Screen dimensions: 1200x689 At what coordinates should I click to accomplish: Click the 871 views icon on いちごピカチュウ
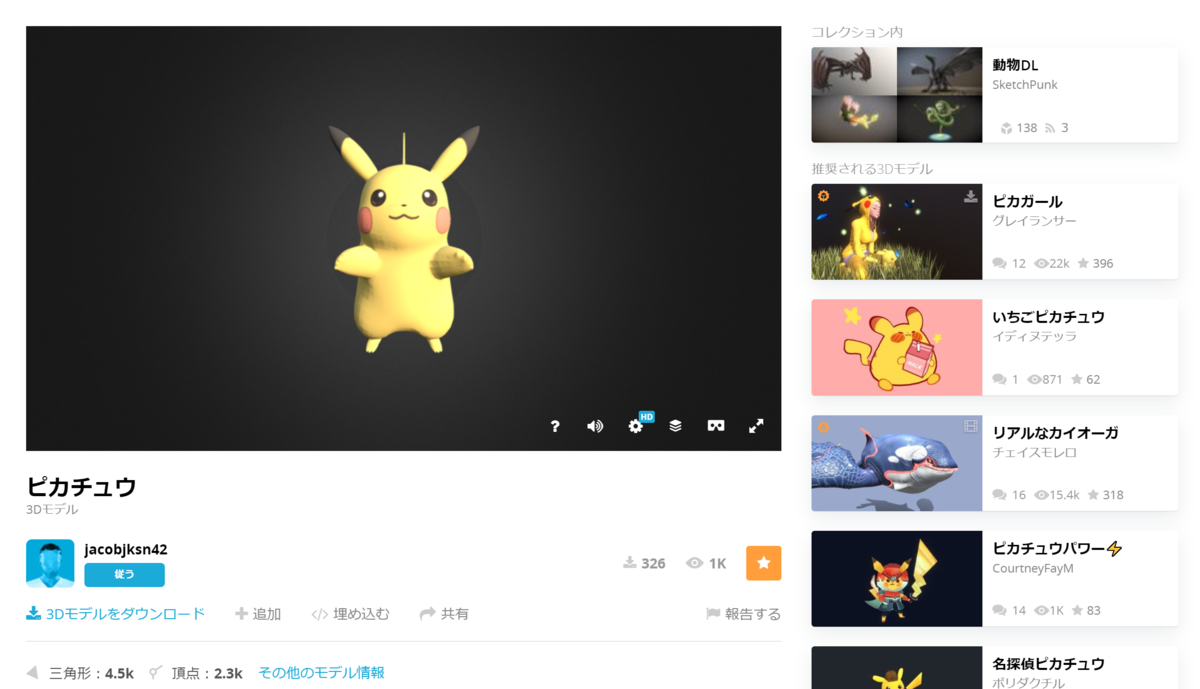[x=1034, y=380]
